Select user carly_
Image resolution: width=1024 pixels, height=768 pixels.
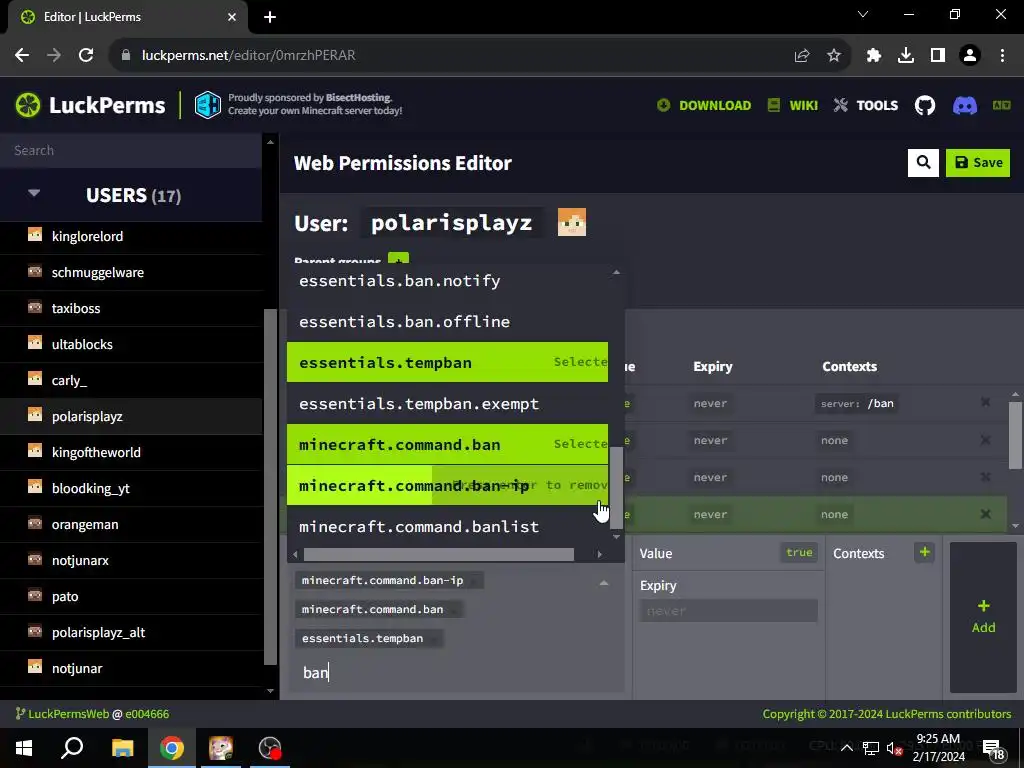(x=131, y=380)
